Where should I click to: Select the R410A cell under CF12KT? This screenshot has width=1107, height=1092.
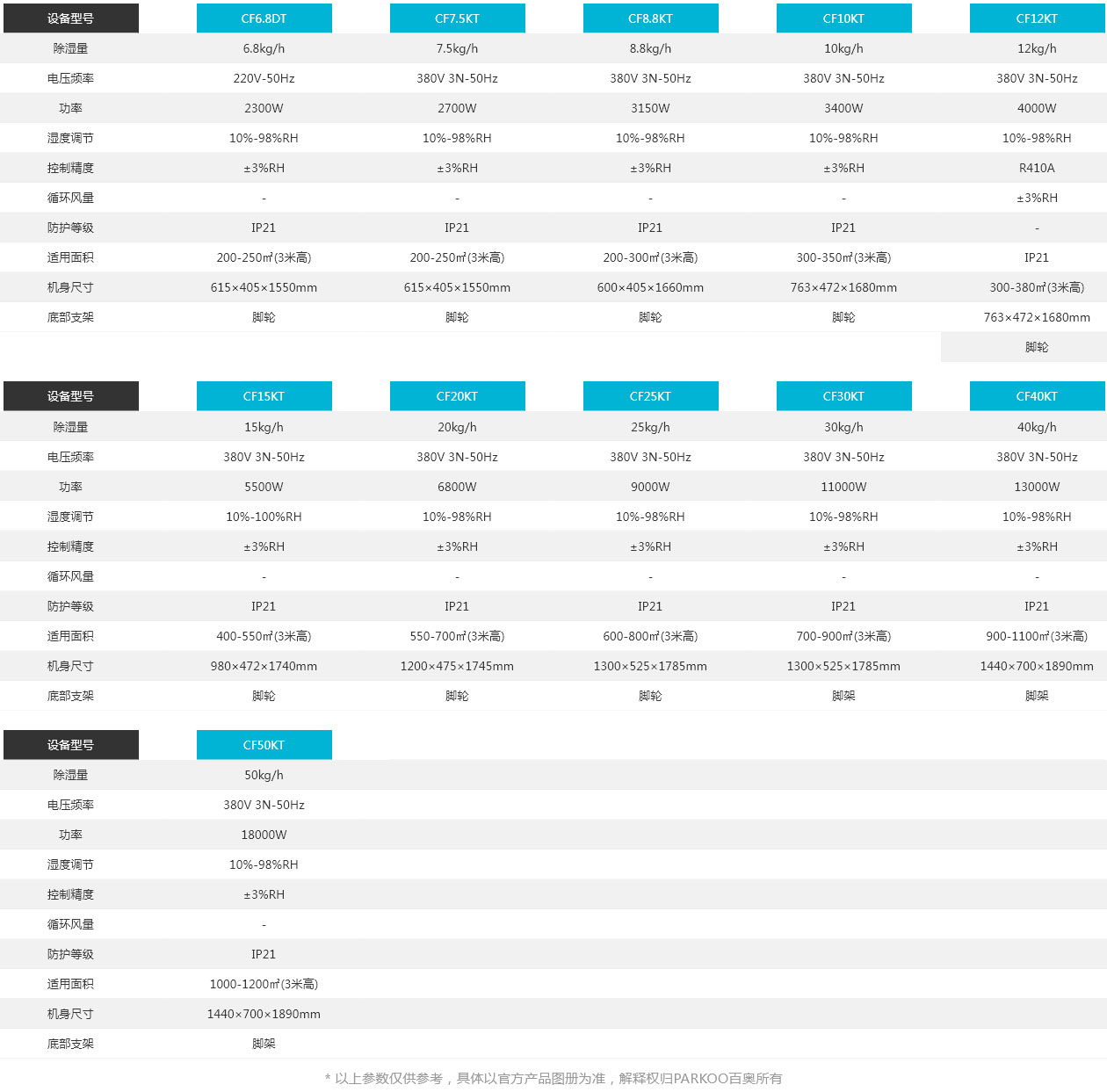1037,168
